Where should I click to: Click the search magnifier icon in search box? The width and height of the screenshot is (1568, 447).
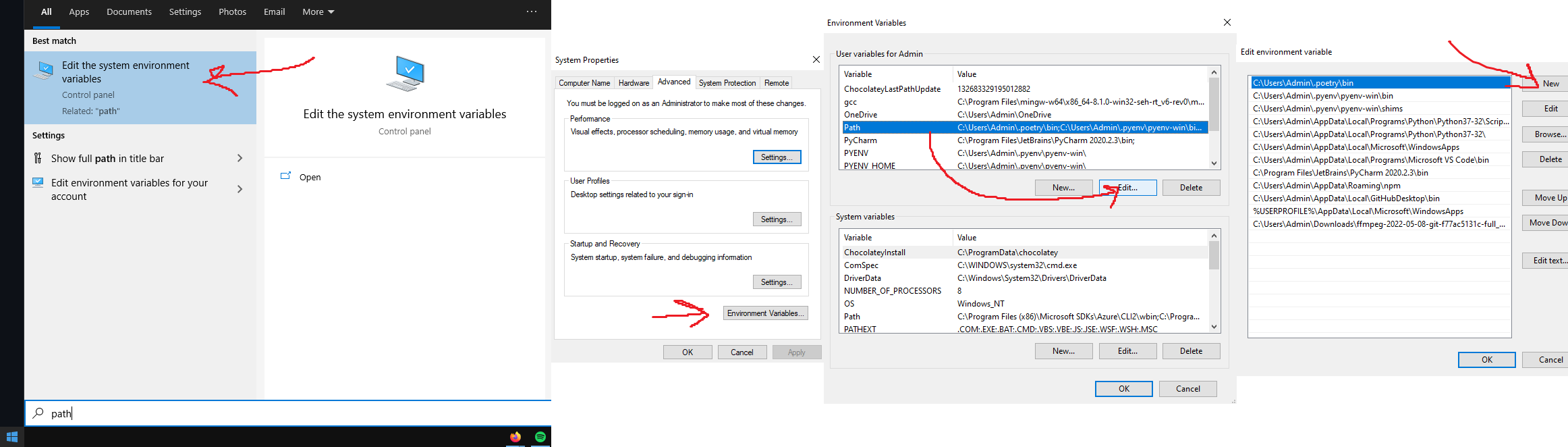coord(38,413)
